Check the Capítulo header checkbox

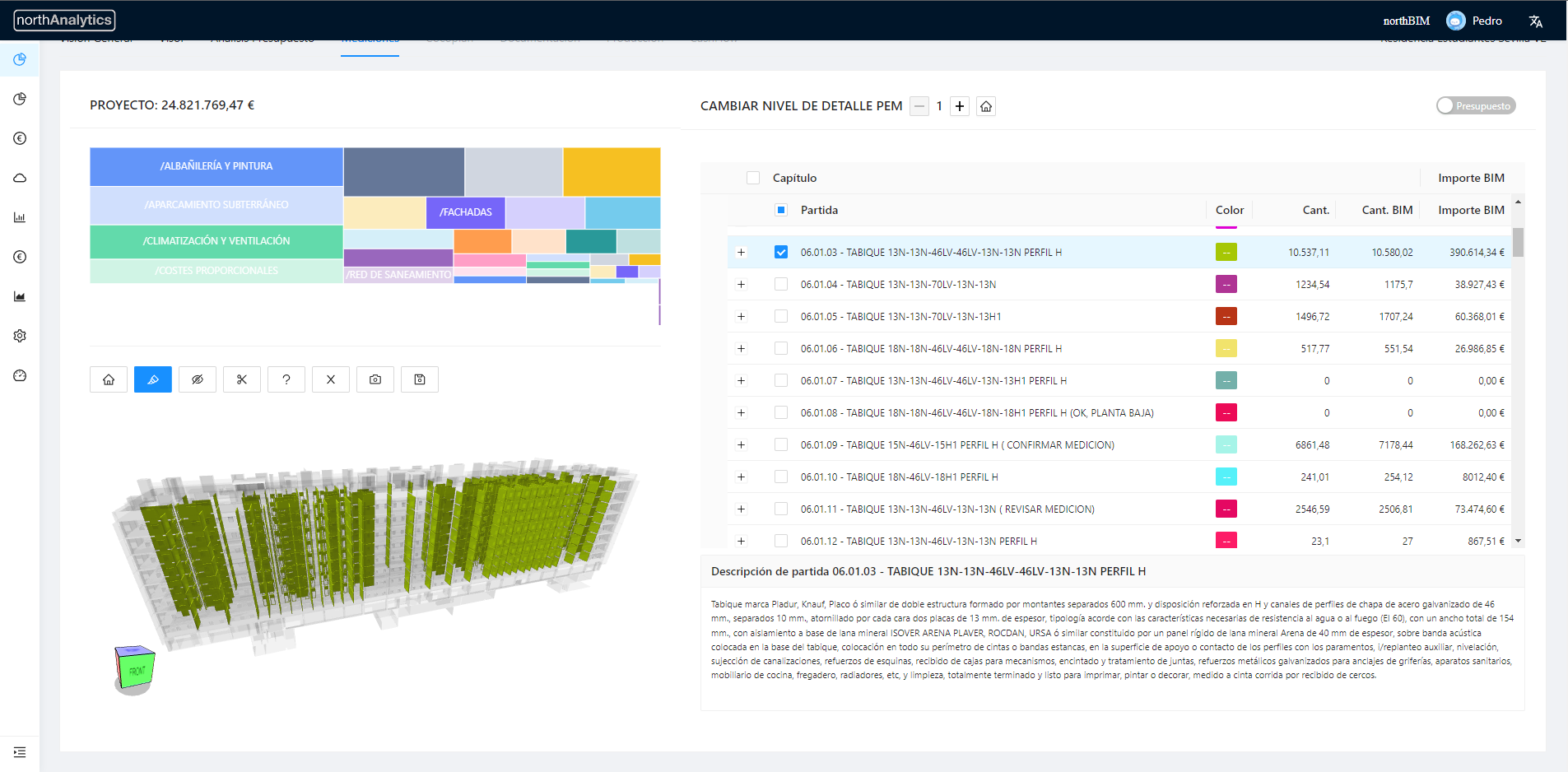tap(753, 178)
